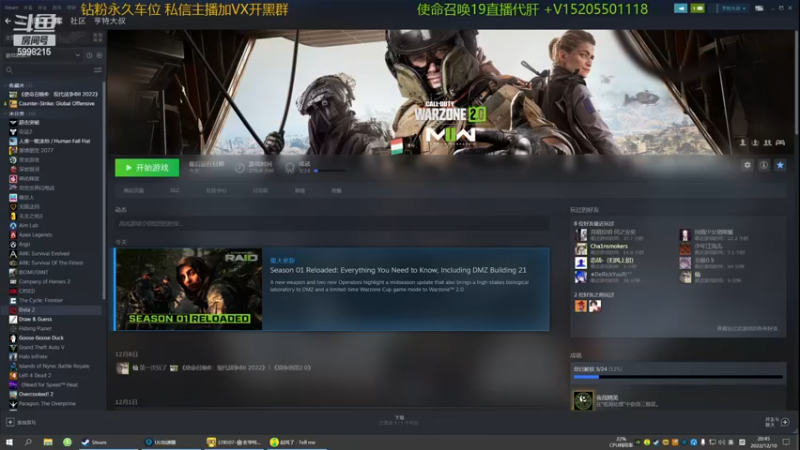The height and width of the screenshot is (450, 800).
Task: Click the green 开始游戏 play button
Action: pos(147,167)
